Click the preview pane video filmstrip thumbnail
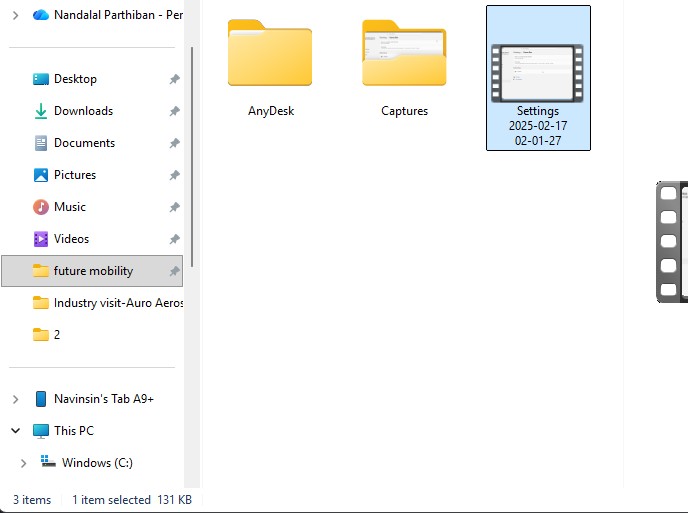The height and width of the screenshot is (513, 688). (x=672, y=242)
